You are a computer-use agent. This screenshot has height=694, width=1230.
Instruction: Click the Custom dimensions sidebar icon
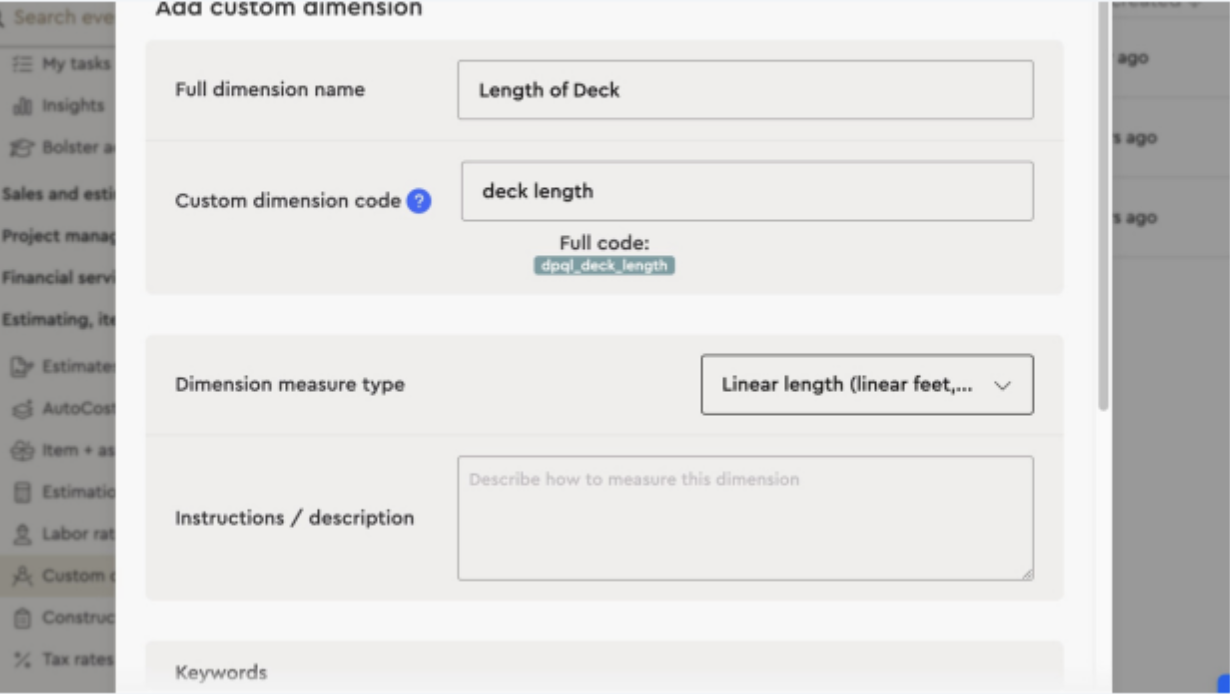coord(21,575)
